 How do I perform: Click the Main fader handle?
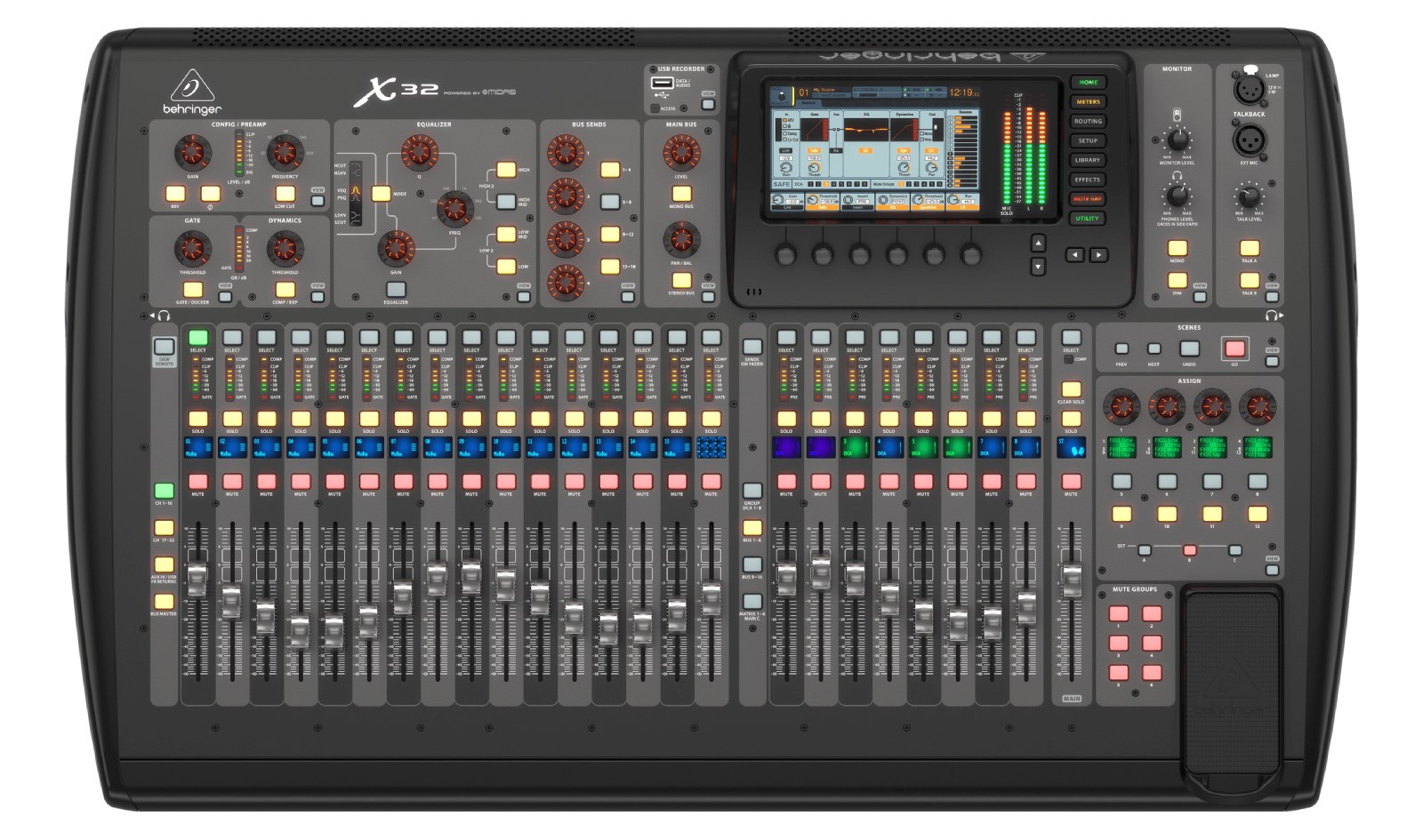coord(1072,576)
